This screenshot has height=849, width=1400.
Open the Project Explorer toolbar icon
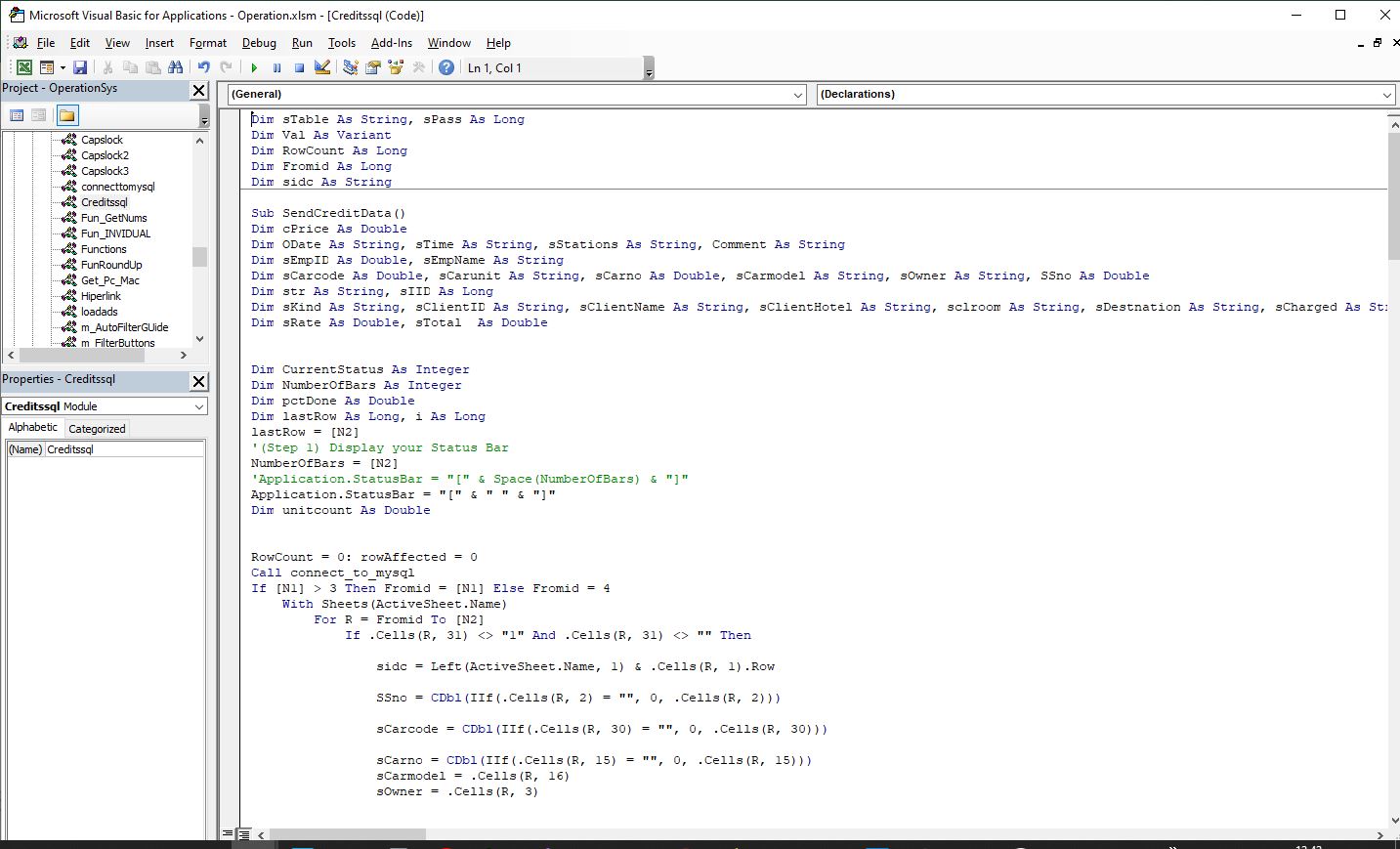[350, 67]
